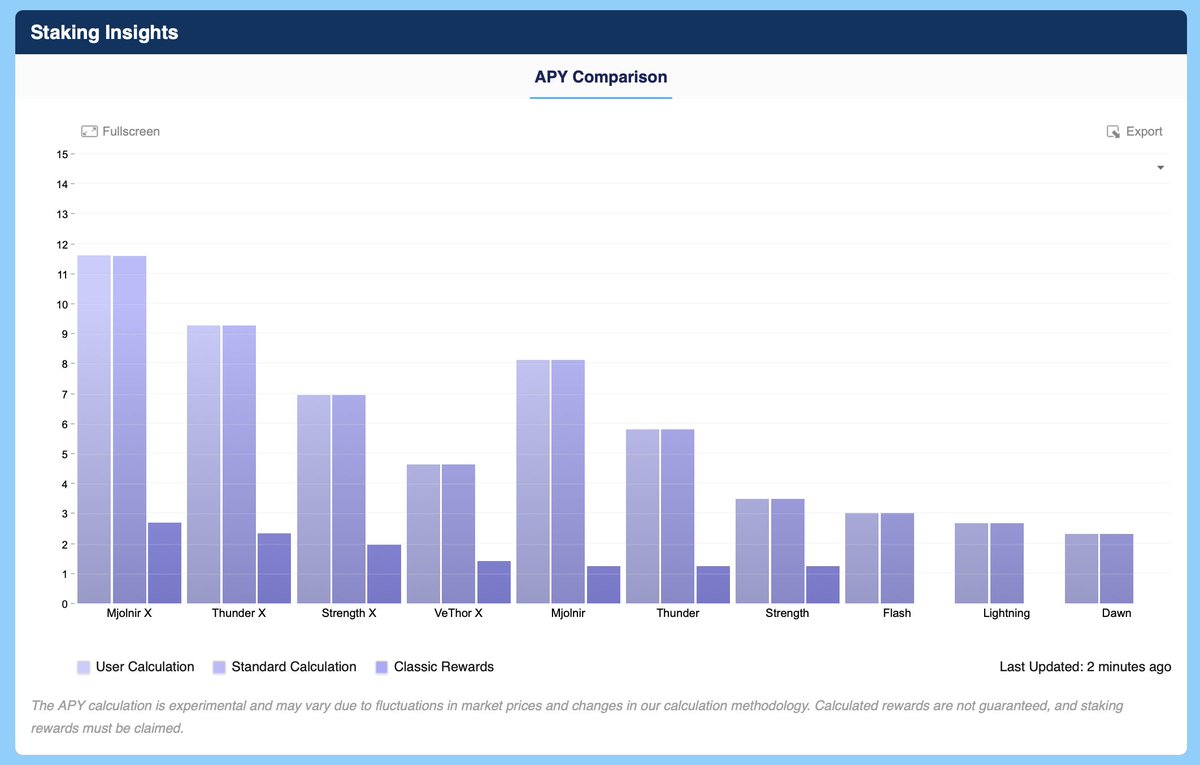
Task: Click Dawn Standard Calculation bar
Action: point(1117,568)
